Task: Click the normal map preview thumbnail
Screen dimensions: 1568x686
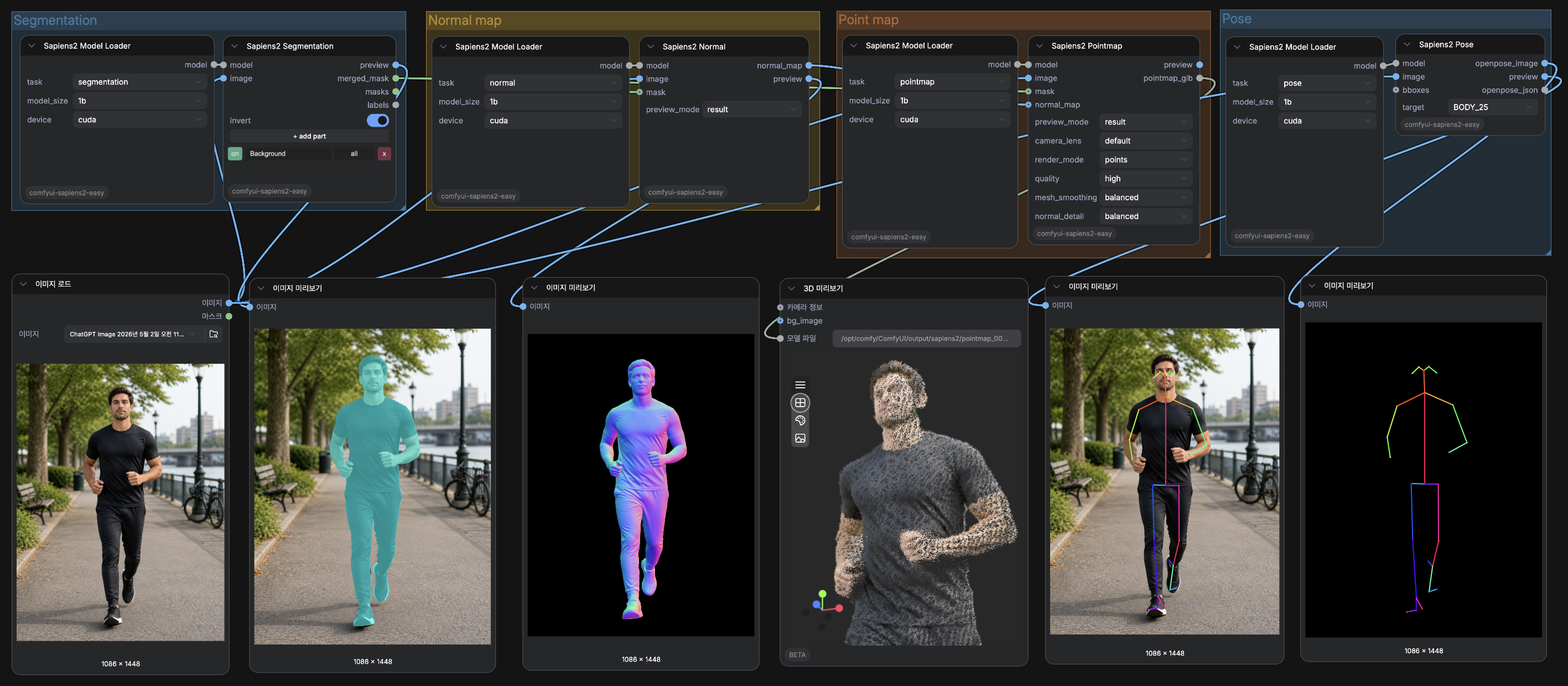Action: point(640,485)
